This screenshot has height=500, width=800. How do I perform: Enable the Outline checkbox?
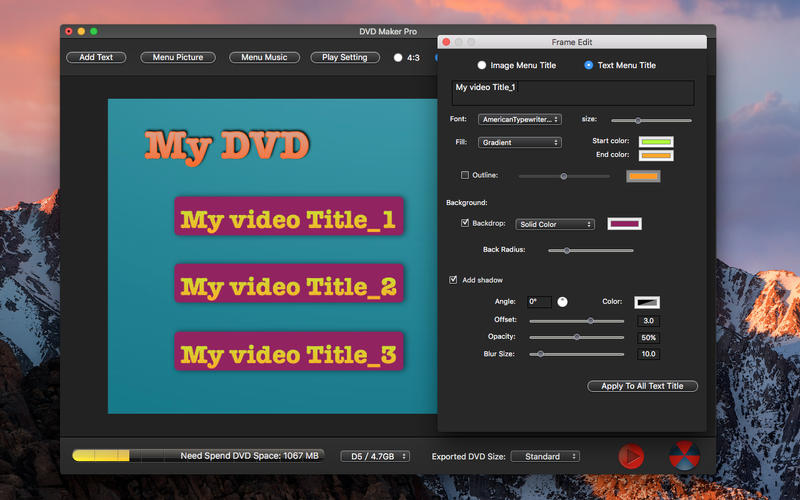pos(465,176)
